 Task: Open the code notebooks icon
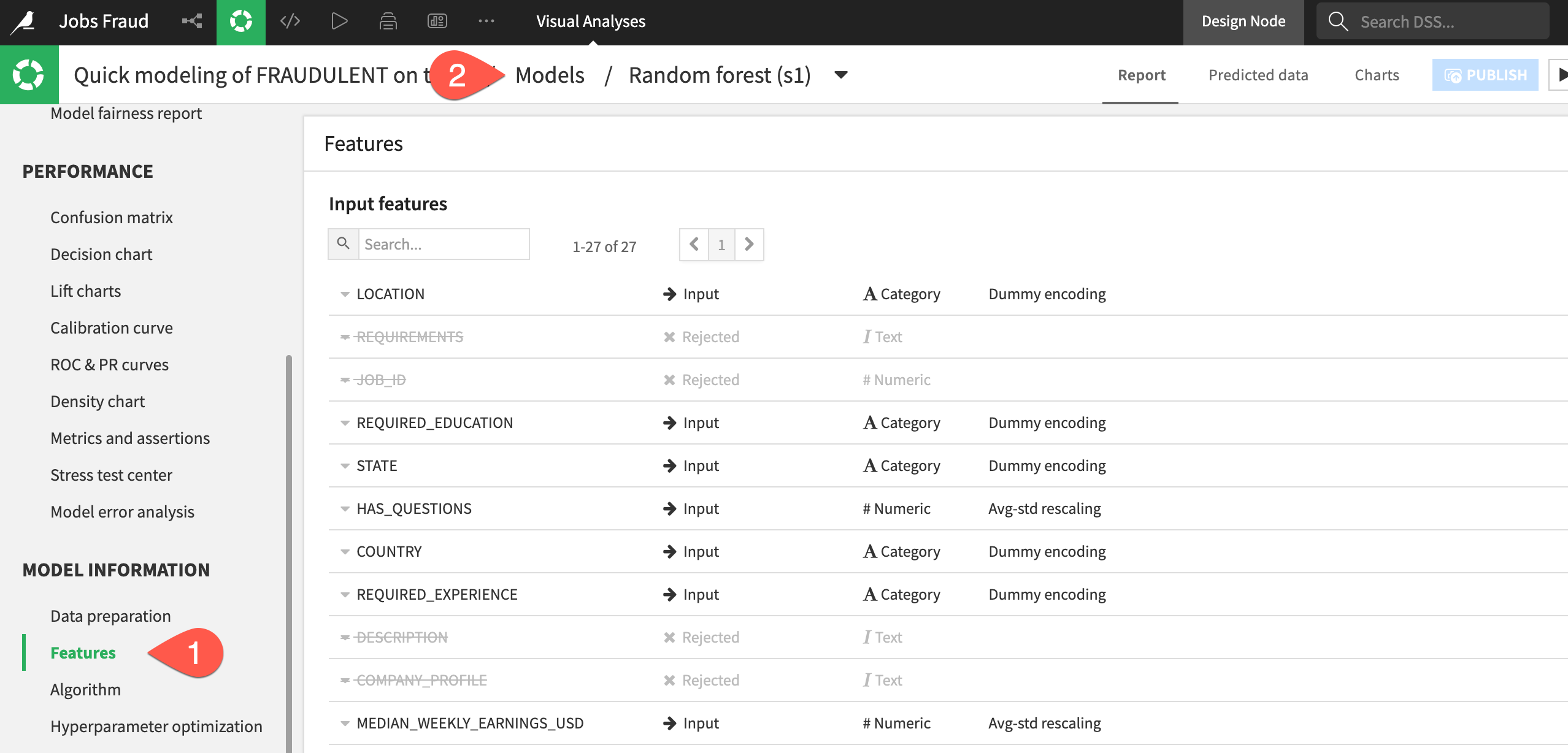tap(290, 22)
